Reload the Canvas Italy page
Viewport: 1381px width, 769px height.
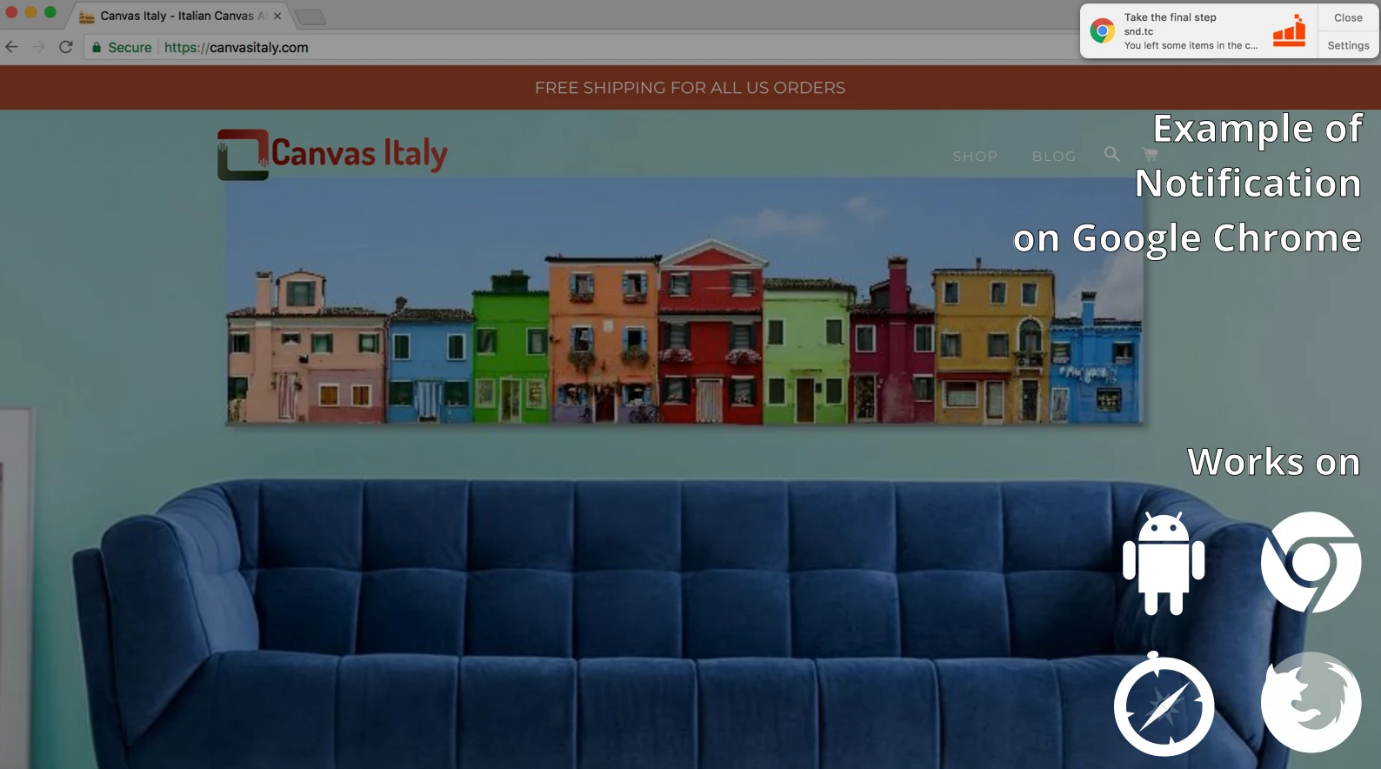pos(66,47)
